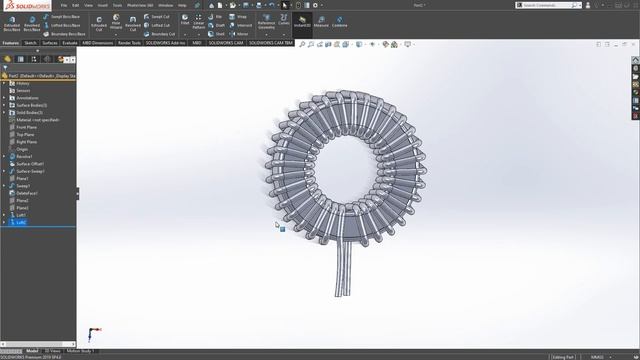Open the Tools menu
The width and height of the screenshot is (640, 360).
(117, 5)
